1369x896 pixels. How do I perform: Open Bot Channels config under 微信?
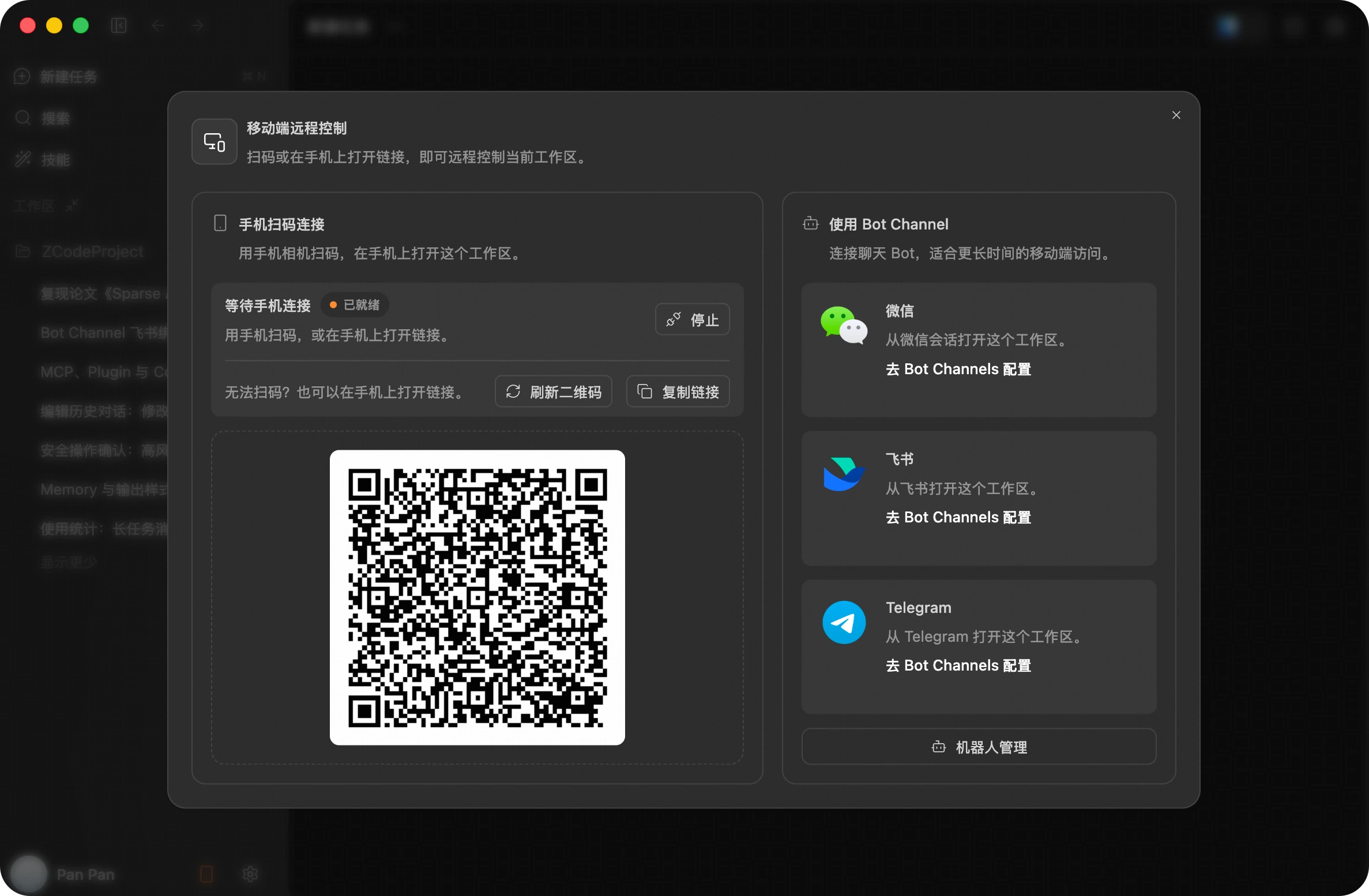click(958, 369)
